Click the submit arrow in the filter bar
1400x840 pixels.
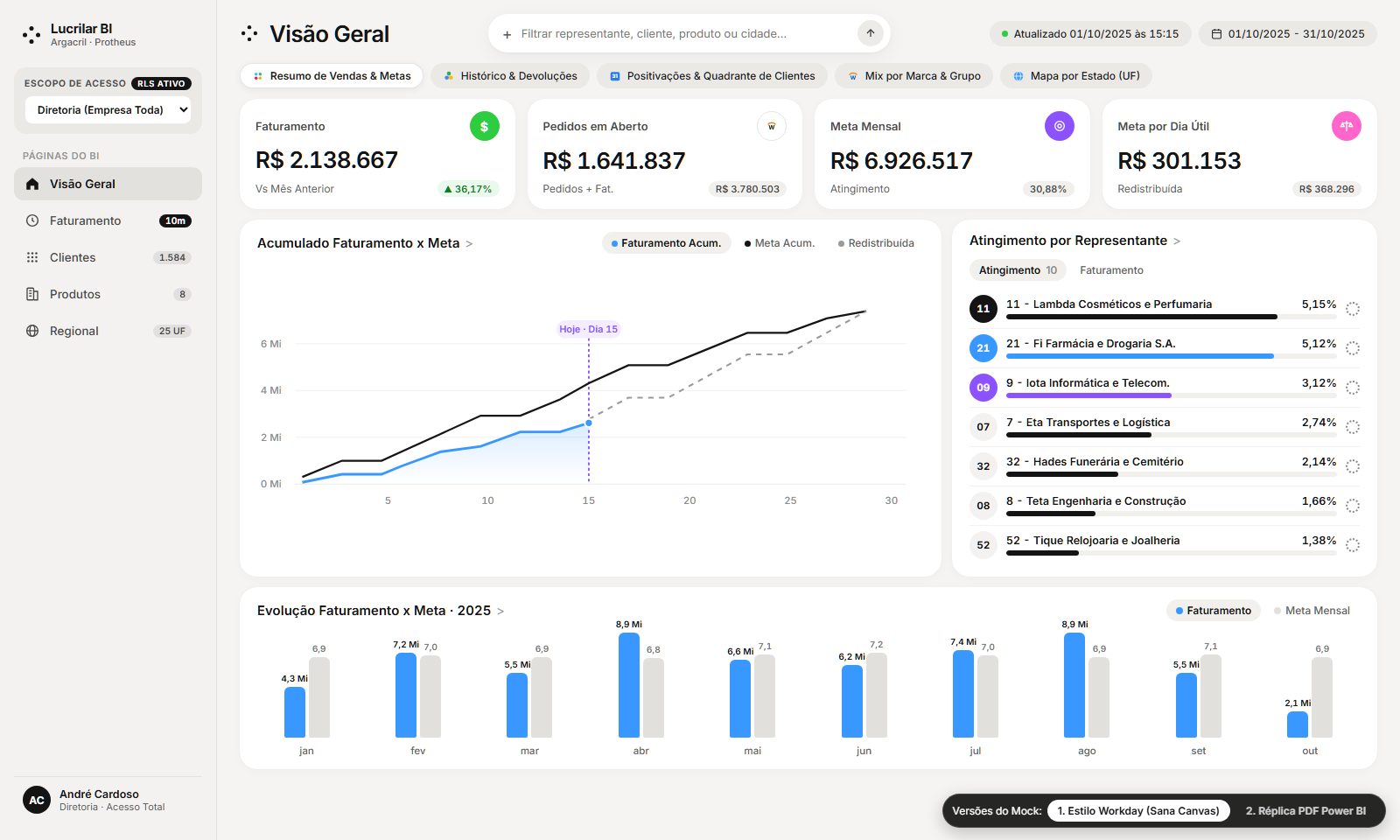click(871, 33)
